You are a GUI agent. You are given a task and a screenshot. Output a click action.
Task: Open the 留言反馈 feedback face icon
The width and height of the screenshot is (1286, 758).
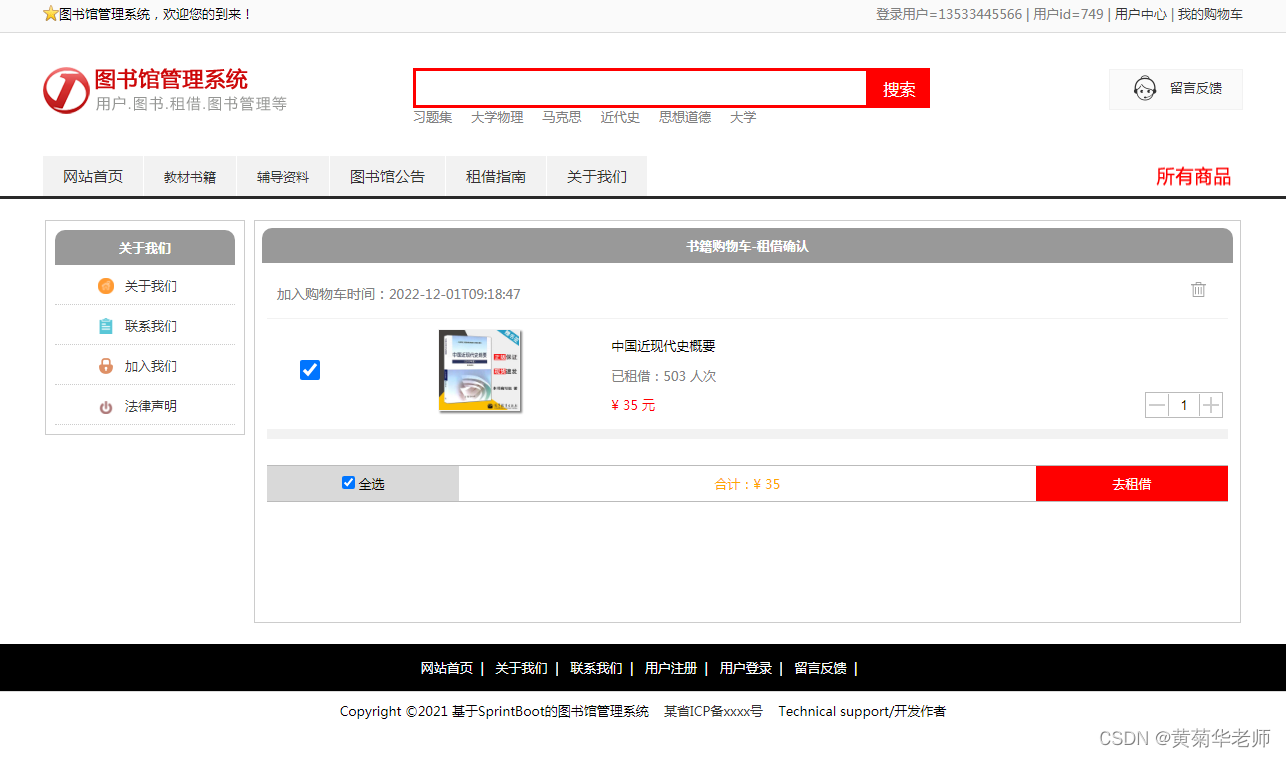pyautogui.click(x=1143, y=88)
